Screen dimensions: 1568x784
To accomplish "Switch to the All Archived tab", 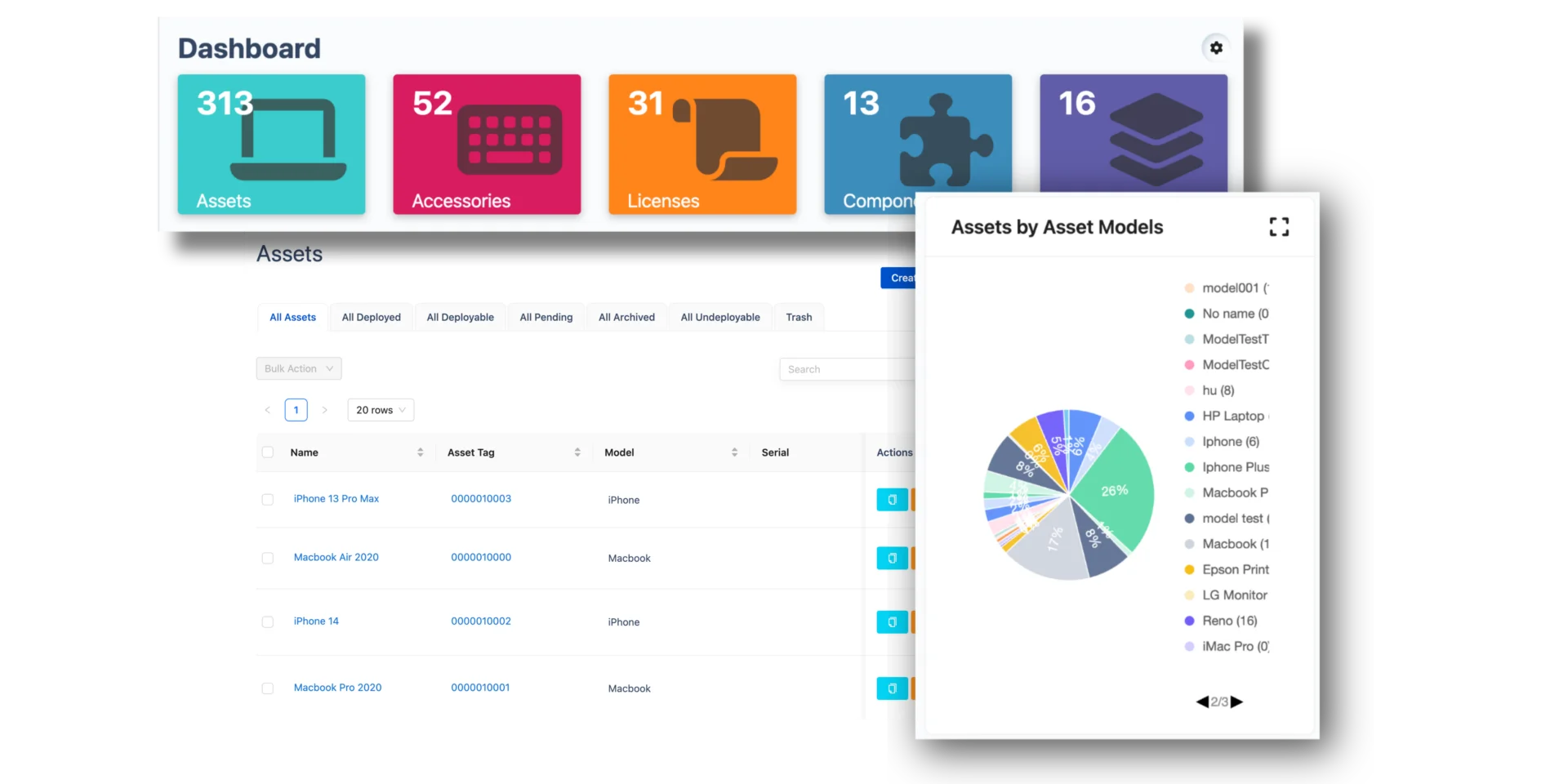I will pos(626,317).
